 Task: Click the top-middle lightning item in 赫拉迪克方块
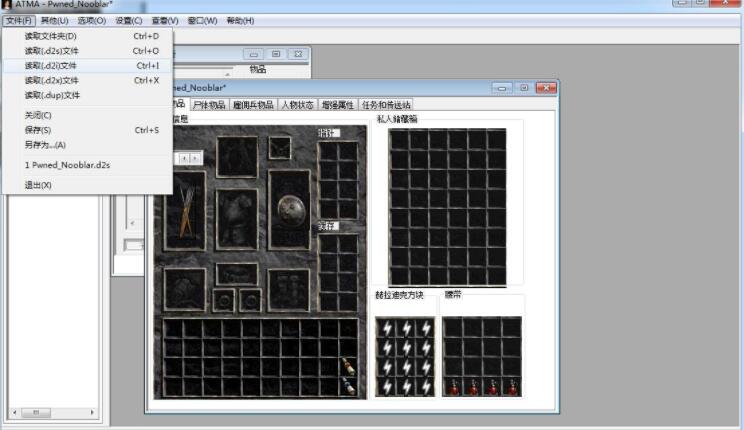click(407, 328)
